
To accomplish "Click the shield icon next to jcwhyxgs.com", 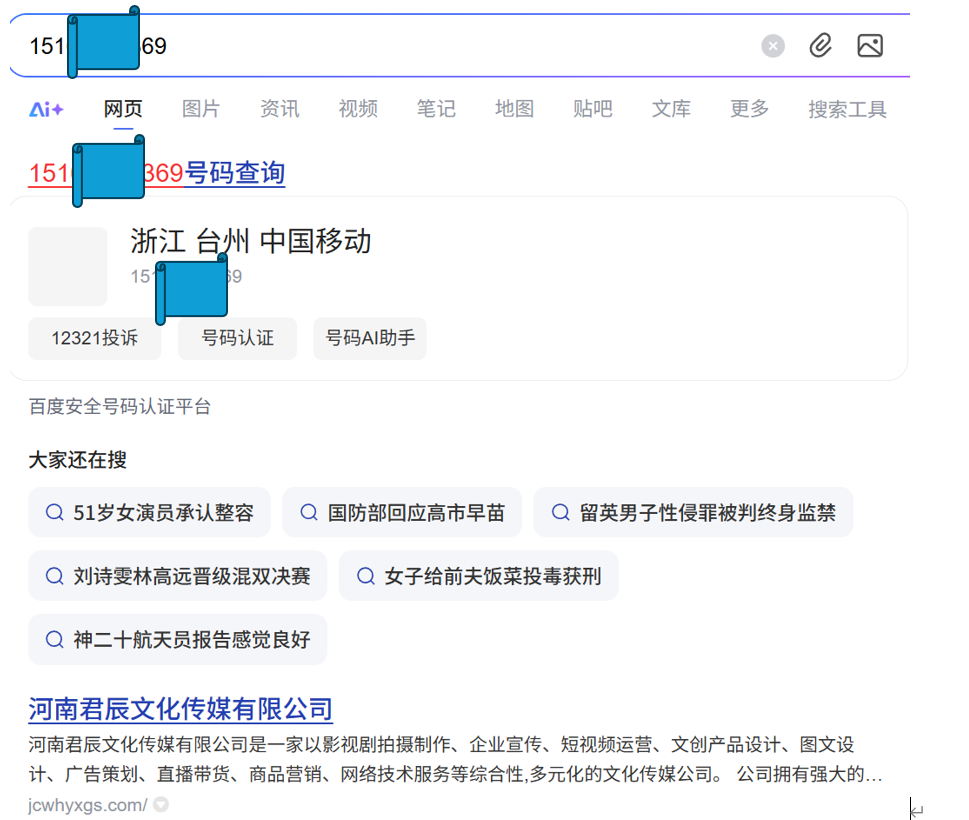I will click(161, 805).
